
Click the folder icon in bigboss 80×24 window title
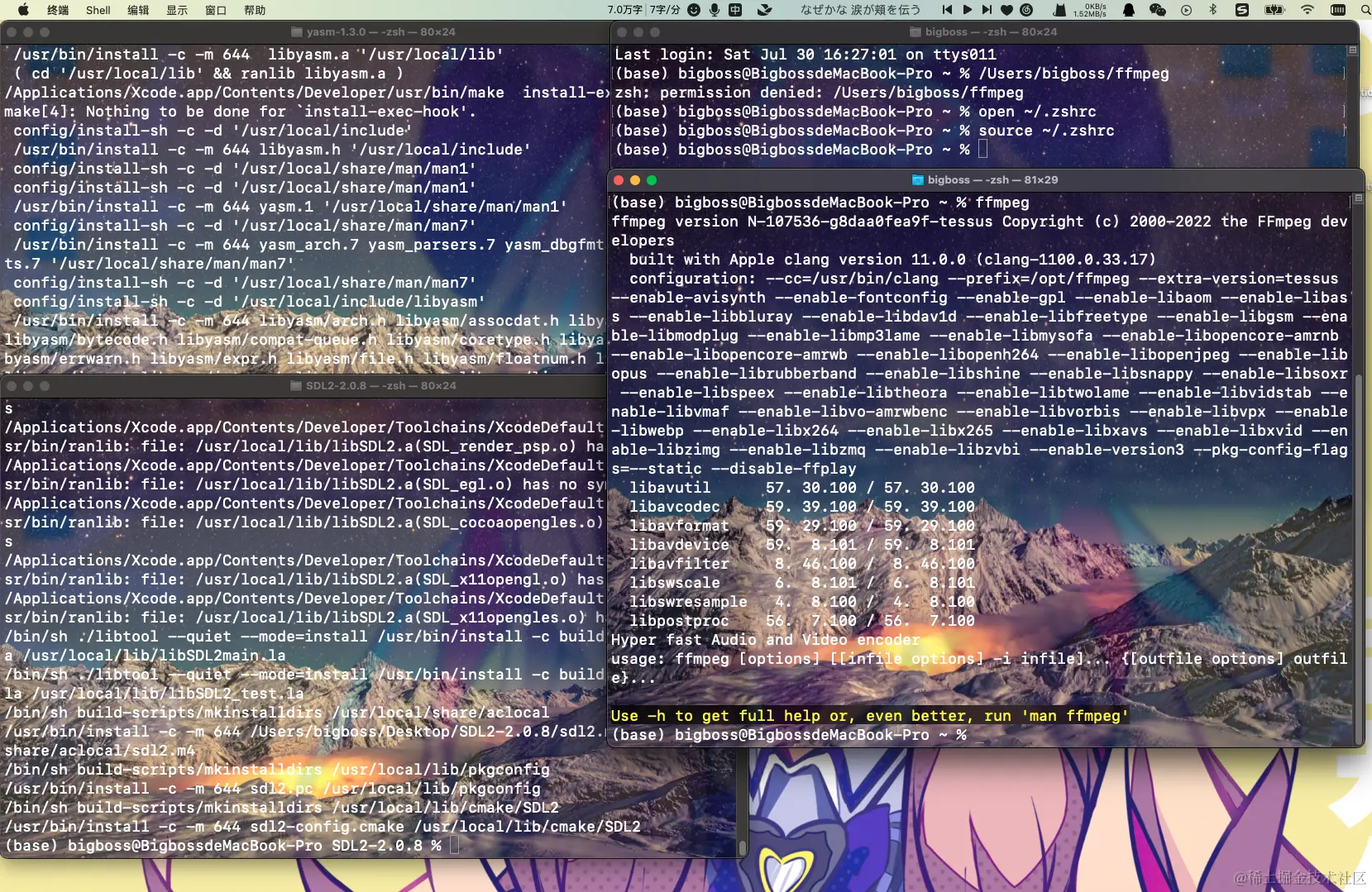915,32
